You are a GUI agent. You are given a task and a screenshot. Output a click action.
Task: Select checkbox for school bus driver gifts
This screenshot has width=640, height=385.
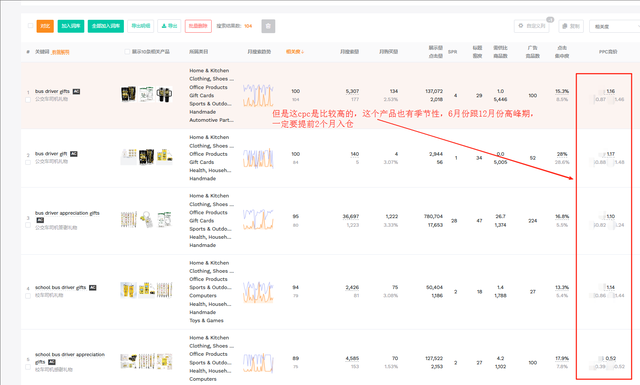(x=28, y=296)
